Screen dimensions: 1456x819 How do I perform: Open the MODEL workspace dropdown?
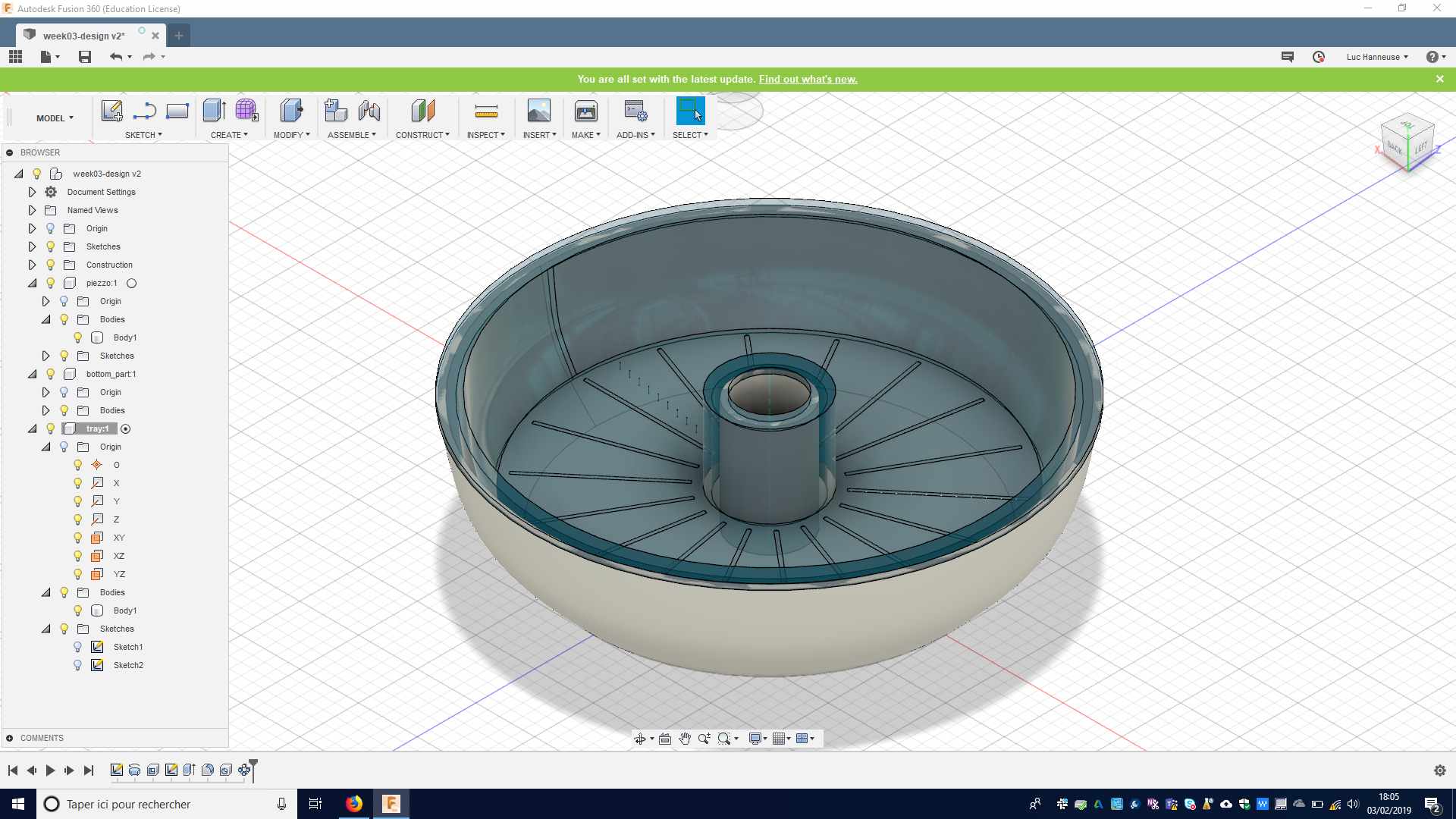(x=55, y=118)
